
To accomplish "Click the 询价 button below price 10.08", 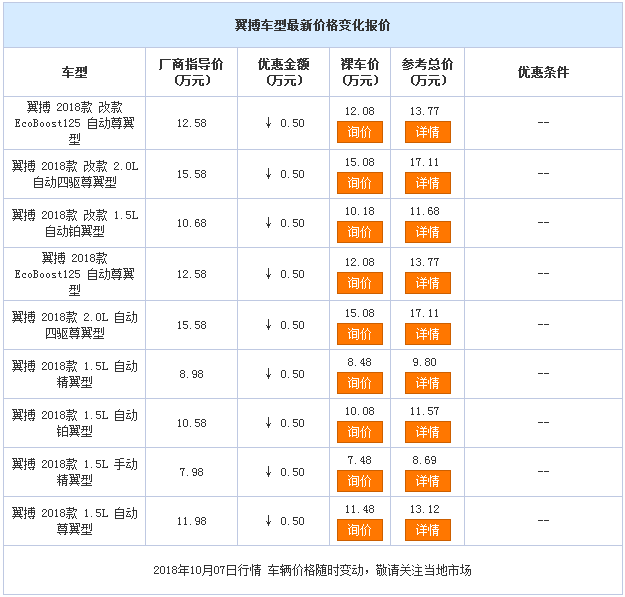I will point(360,432).
